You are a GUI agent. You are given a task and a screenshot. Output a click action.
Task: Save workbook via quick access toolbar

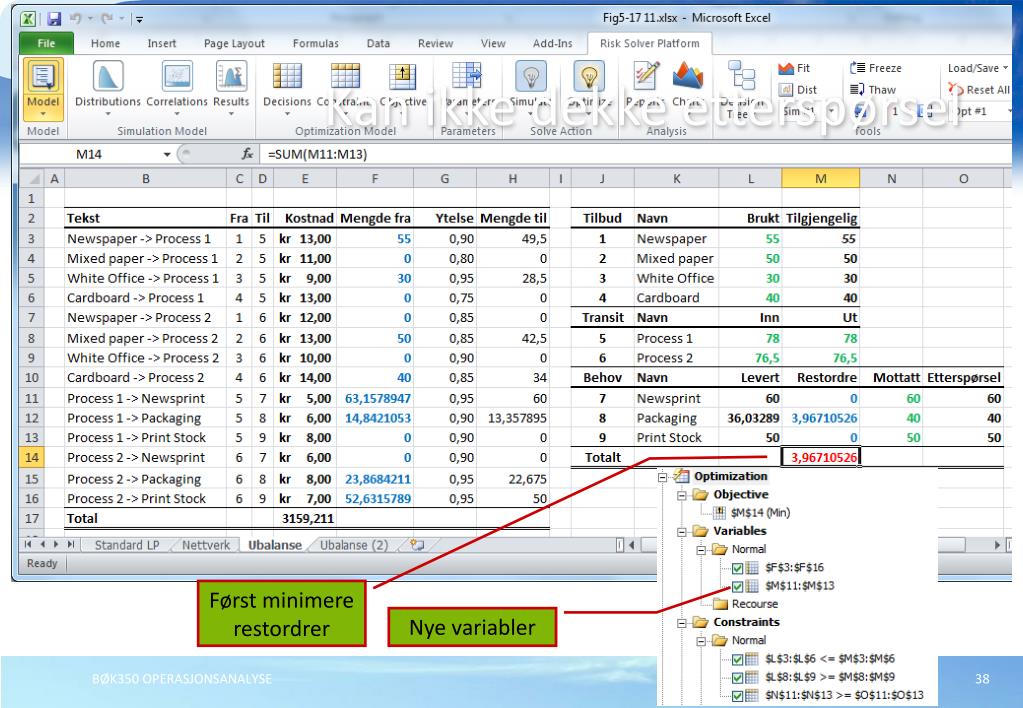(53, 19)
